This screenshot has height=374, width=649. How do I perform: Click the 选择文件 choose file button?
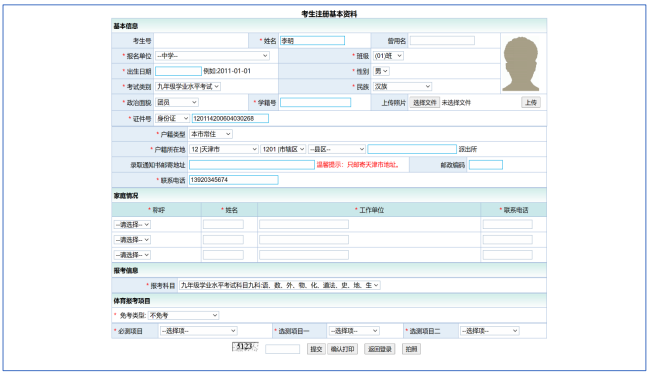coord(424,103)
